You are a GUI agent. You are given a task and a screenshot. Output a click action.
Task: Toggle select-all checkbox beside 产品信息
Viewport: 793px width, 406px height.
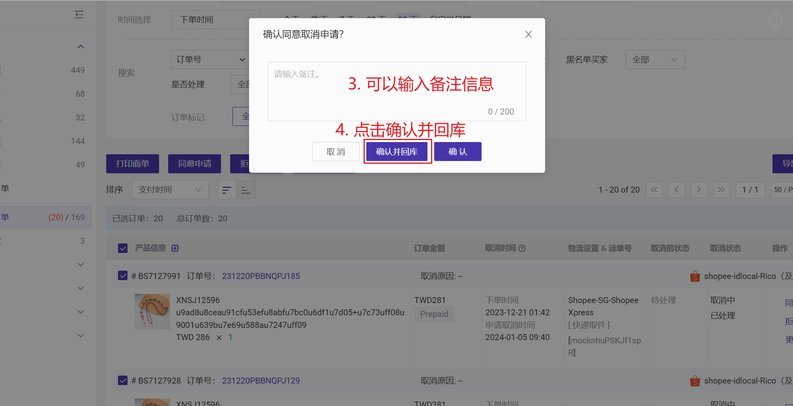tap(122, 248)
